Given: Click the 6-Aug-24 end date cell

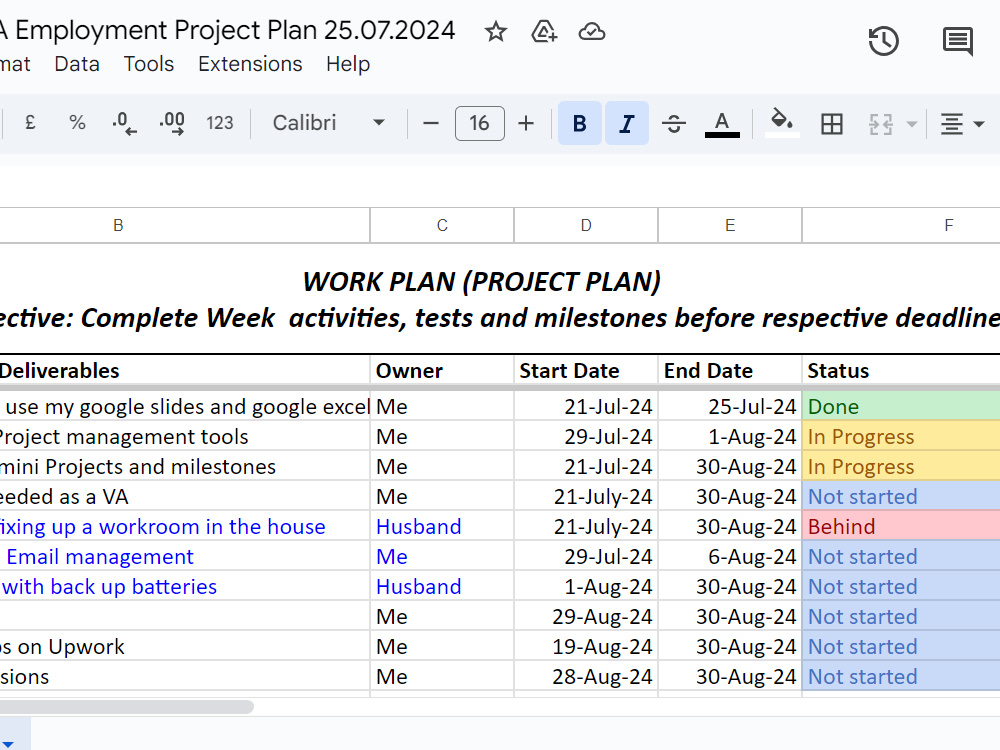Looking at the screenshot, I should click(x=730, y=556).
